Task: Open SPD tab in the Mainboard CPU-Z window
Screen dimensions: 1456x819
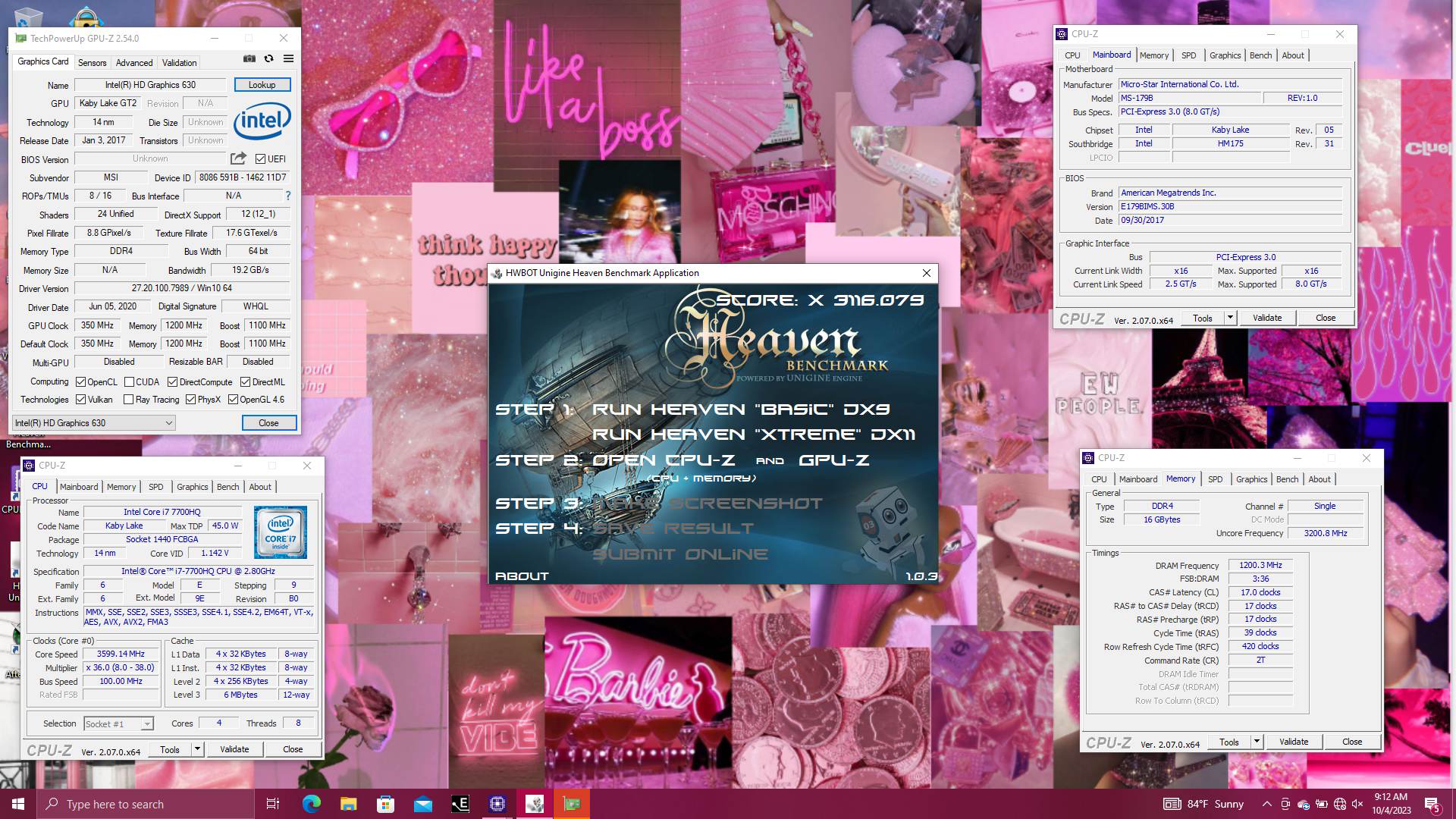Action: 1188,55
